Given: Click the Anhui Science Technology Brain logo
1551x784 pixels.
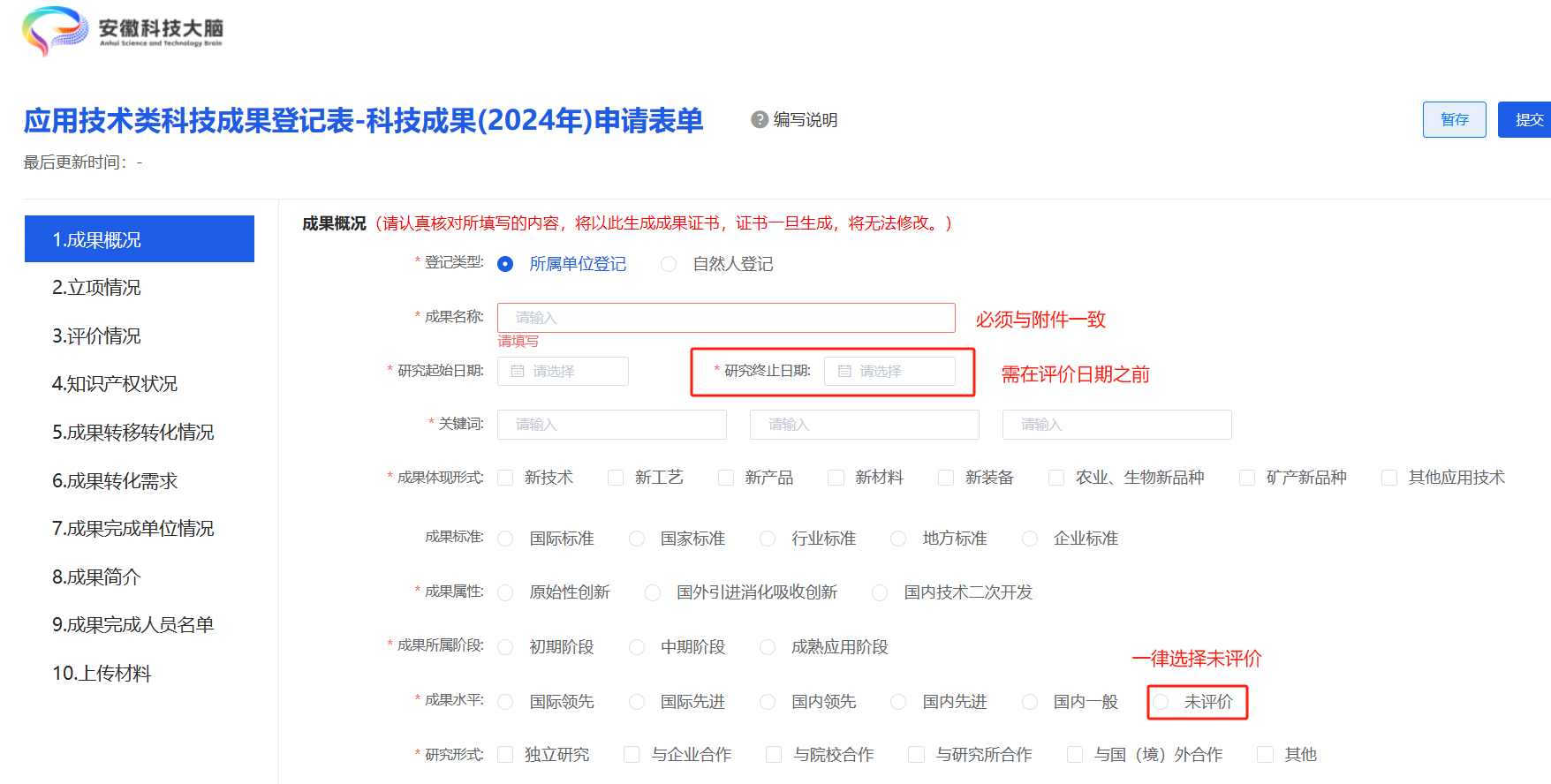Looking at the screenshot, I should 124,31.
